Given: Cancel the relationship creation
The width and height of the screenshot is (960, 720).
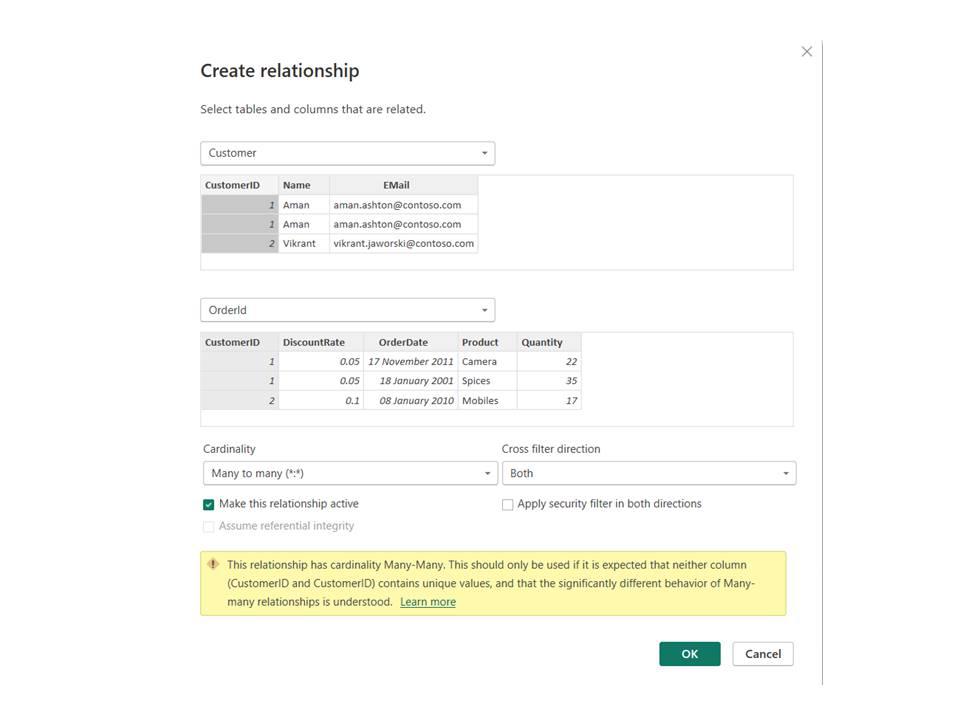Looking at the screenshot, I should (763, 654).
